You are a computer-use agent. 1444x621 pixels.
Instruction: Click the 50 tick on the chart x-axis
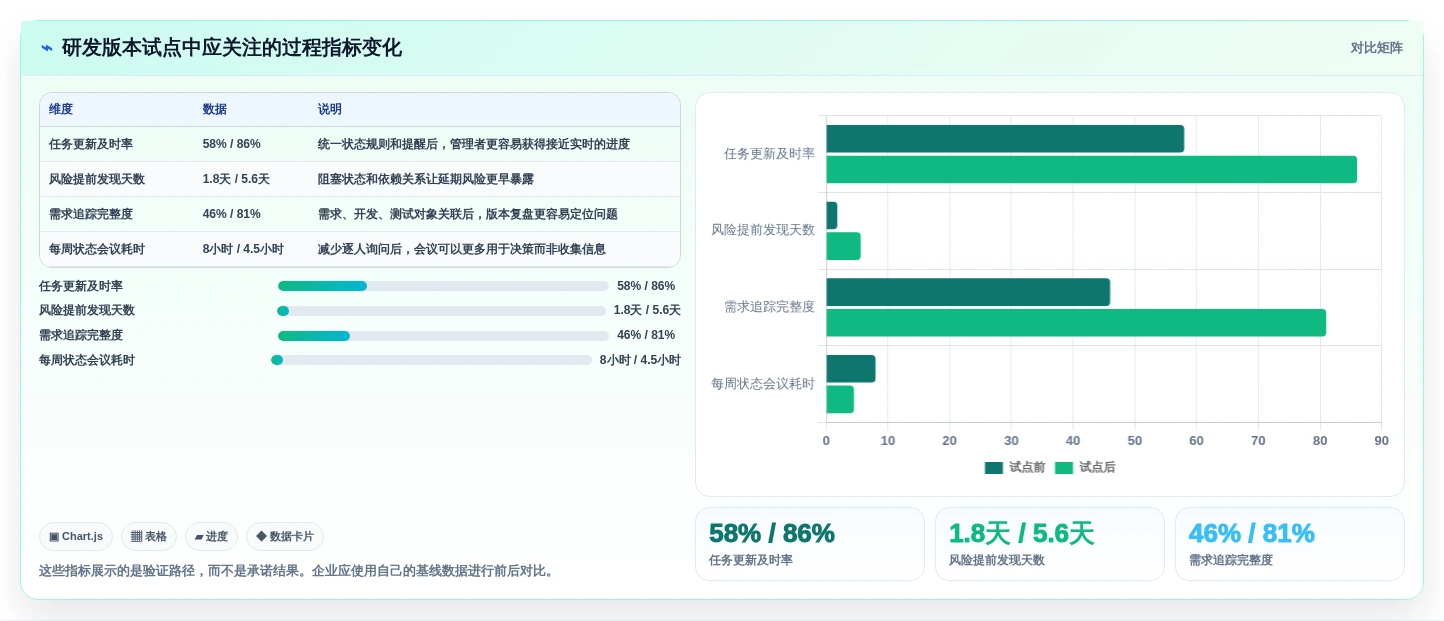[1135, 441]
